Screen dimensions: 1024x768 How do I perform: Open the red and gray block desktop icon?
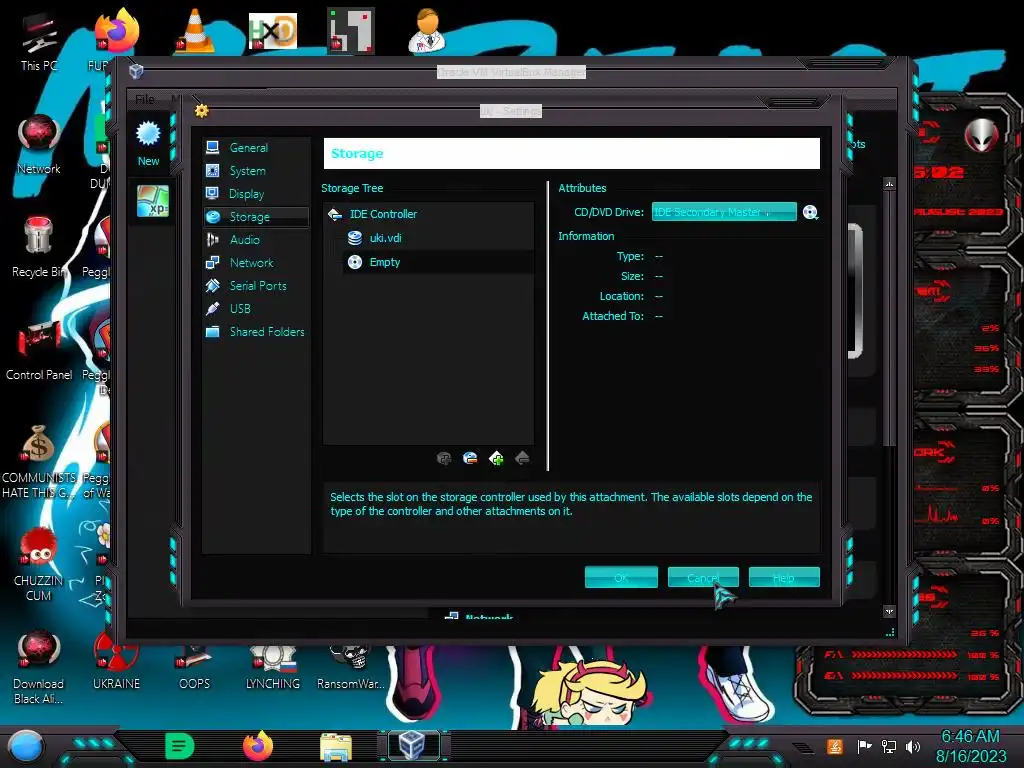tap(351, 30)
